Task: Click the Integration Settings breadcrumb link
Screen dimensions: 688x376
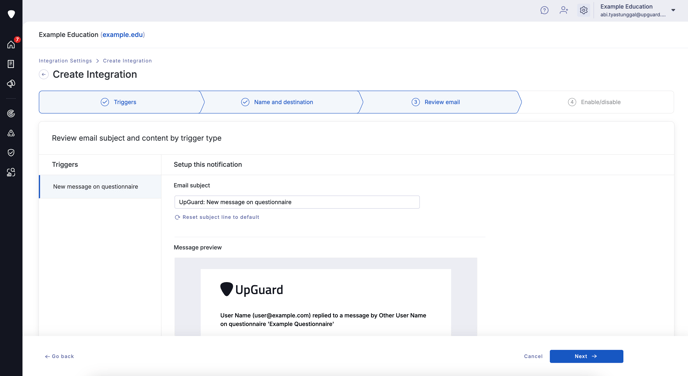Action: pos(65,61)
